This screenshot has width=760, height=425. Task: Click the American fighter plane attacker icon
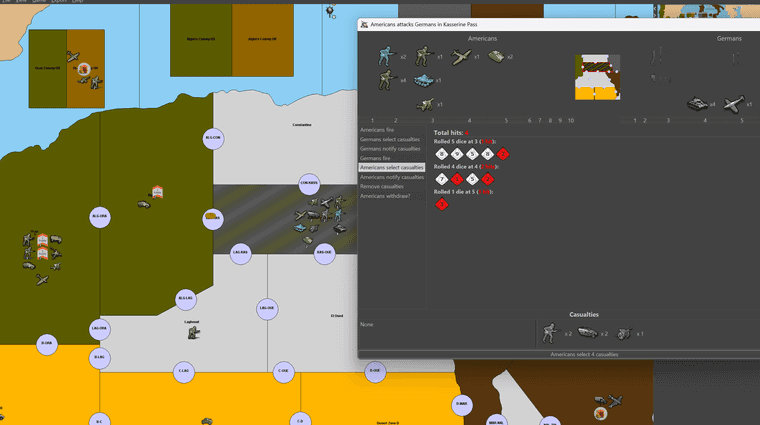(x=459, y=57)
